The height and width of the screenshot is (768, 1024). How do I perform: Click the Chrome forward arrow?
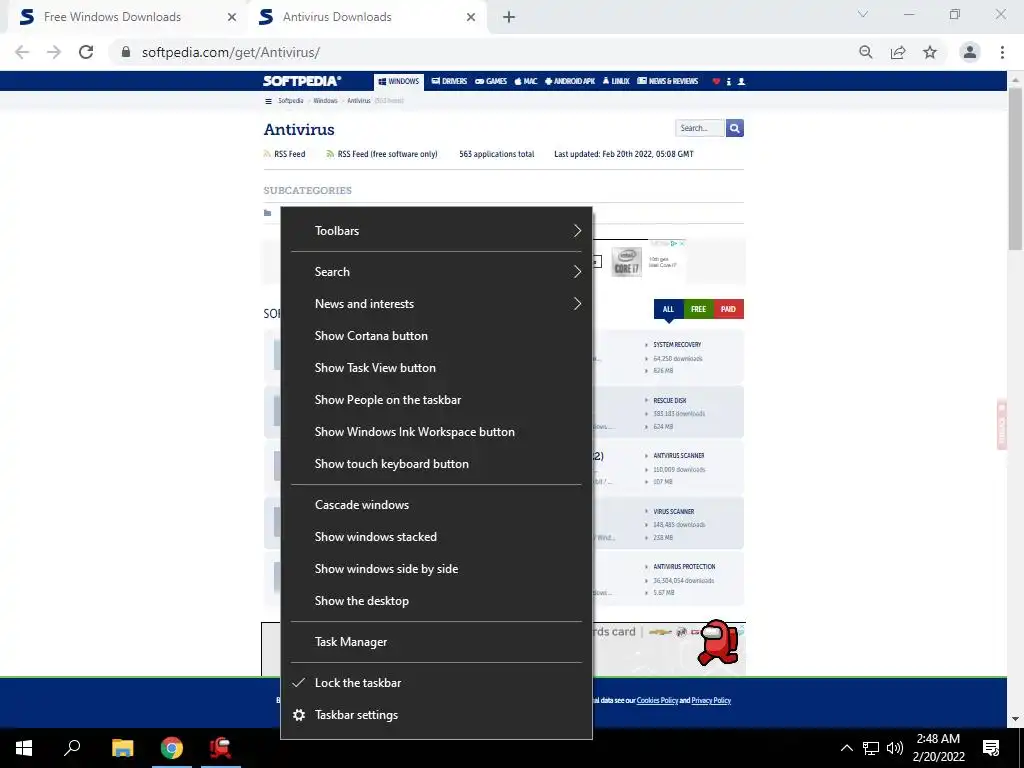click(54, 52)
